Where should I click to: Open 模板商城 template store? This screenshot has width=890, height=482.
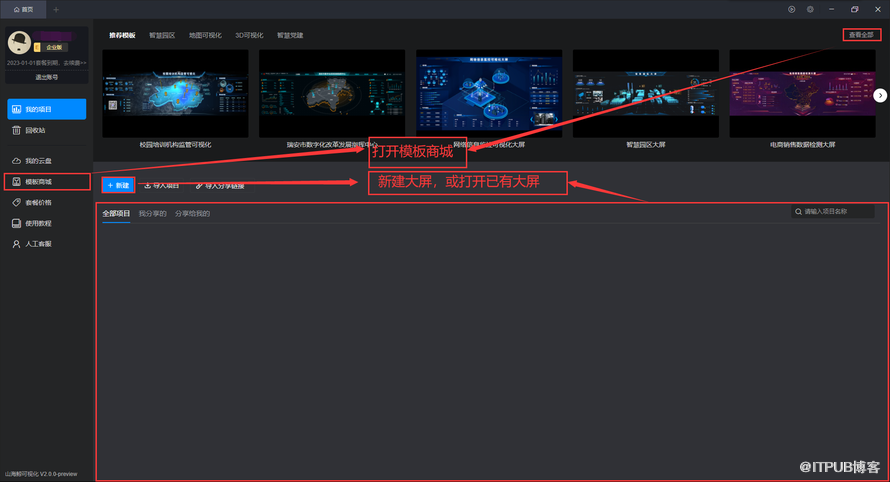[47, 182]
